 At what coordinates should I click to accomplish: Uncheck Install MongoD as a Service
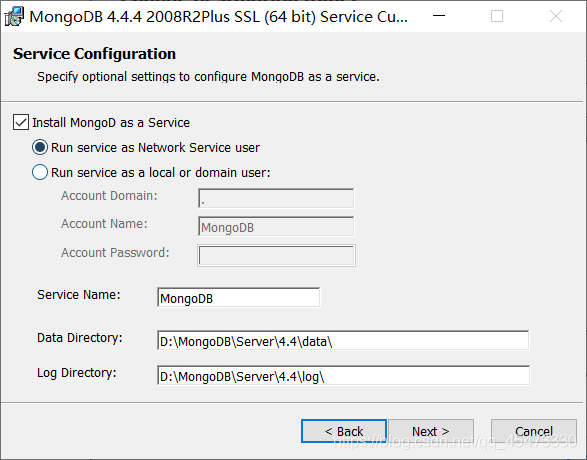click(x=21, y=122)
